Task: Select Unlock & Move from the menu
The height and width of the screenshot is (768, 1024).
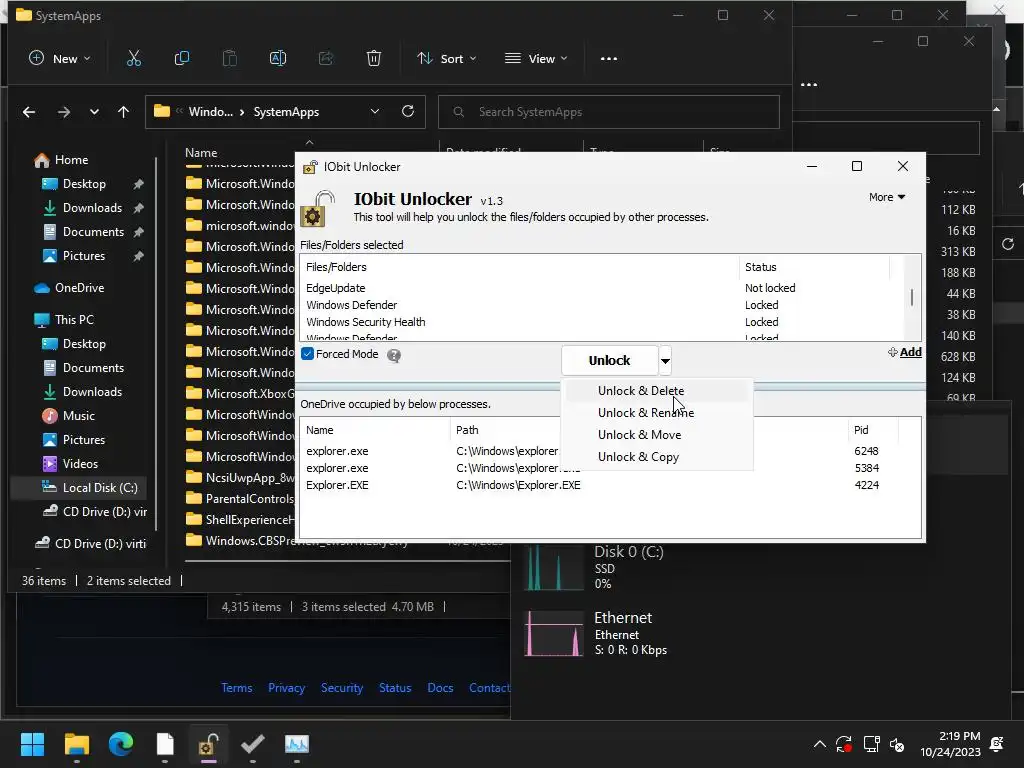Action: (x=656, y=435)
